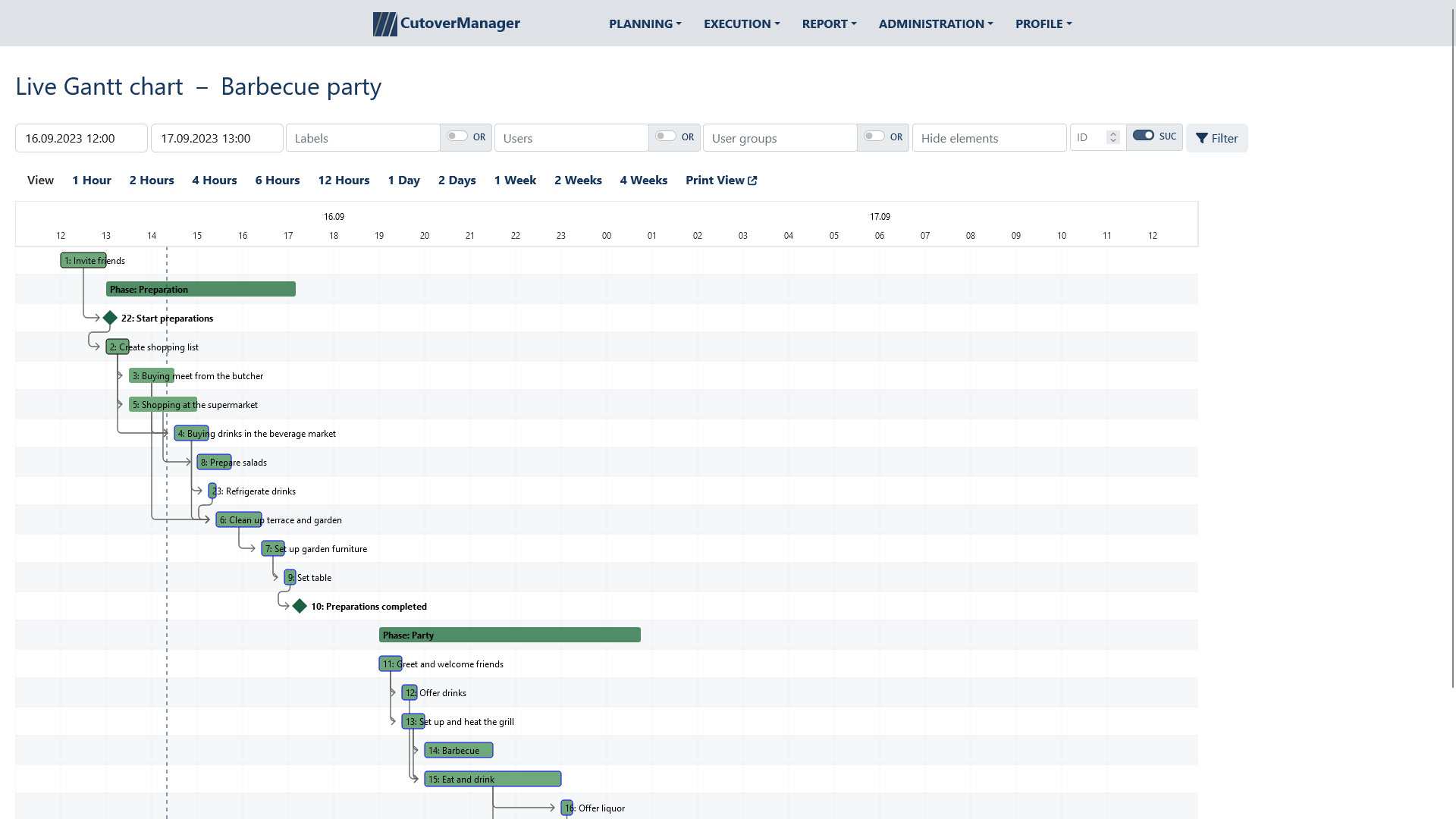Click the CutoverManager logo icon
Viewport: 1456px width, 819px height.
385,23
